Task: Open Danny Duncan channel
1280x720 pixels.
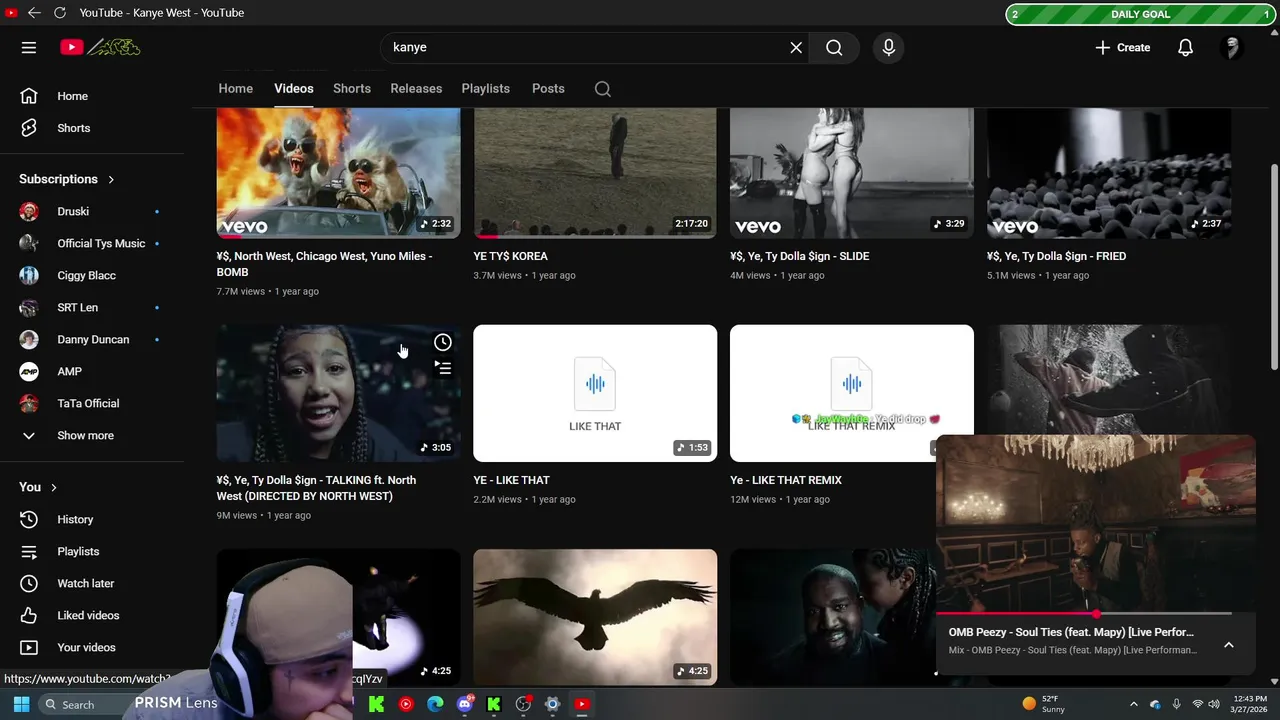Action: 92,339
